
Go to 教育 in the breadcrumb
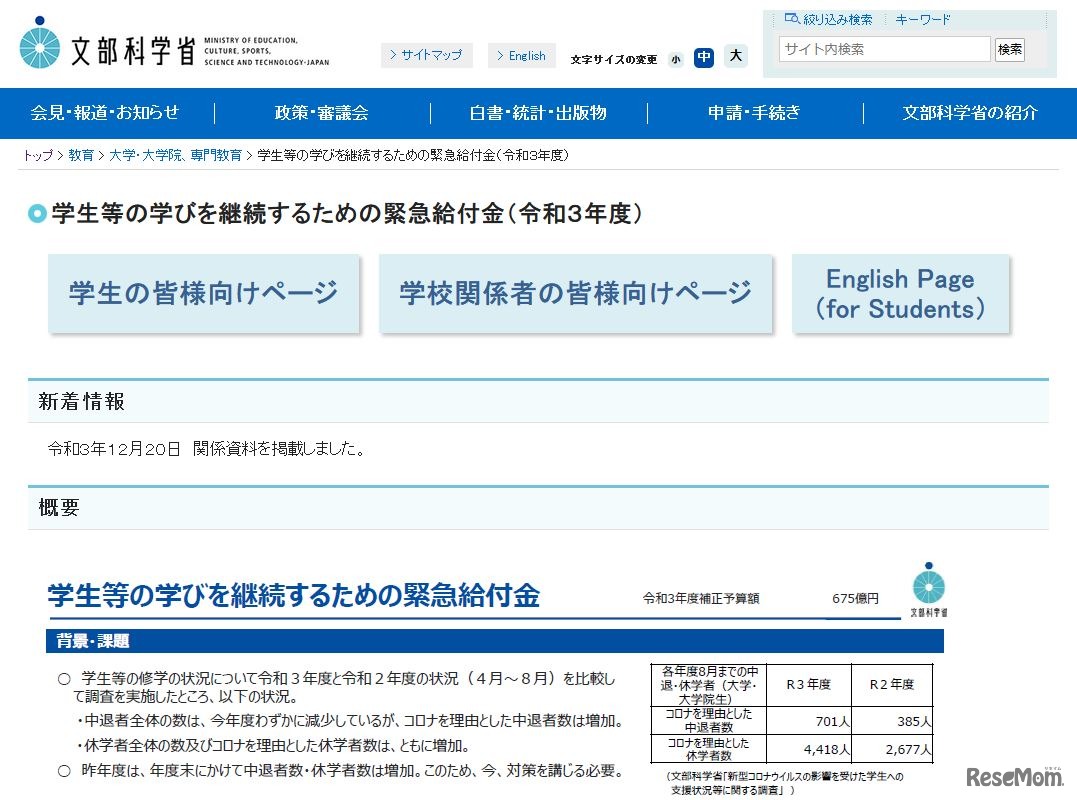point(81,155)
